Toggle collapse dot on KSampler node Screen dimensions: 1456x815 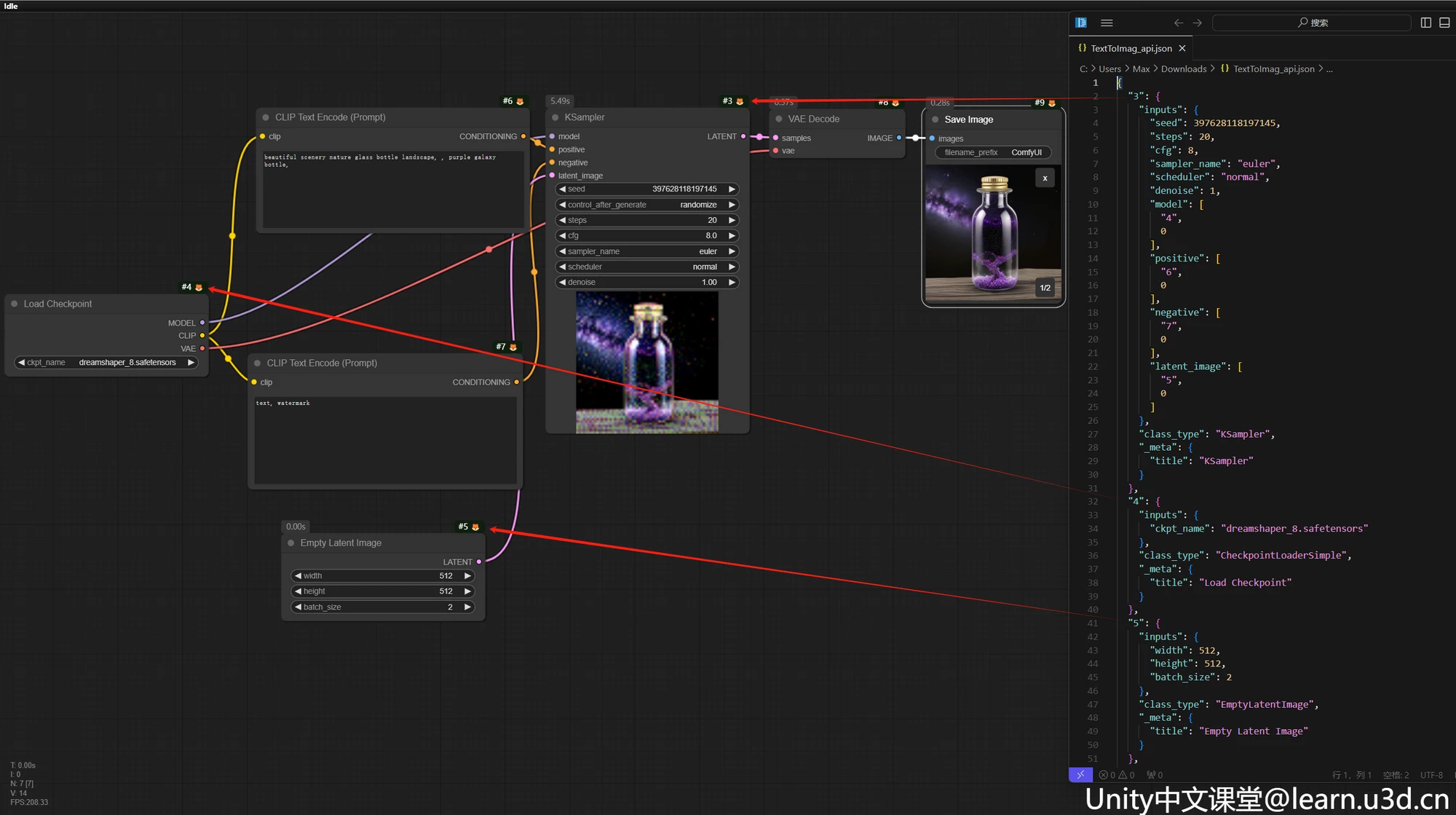(555, 117)
